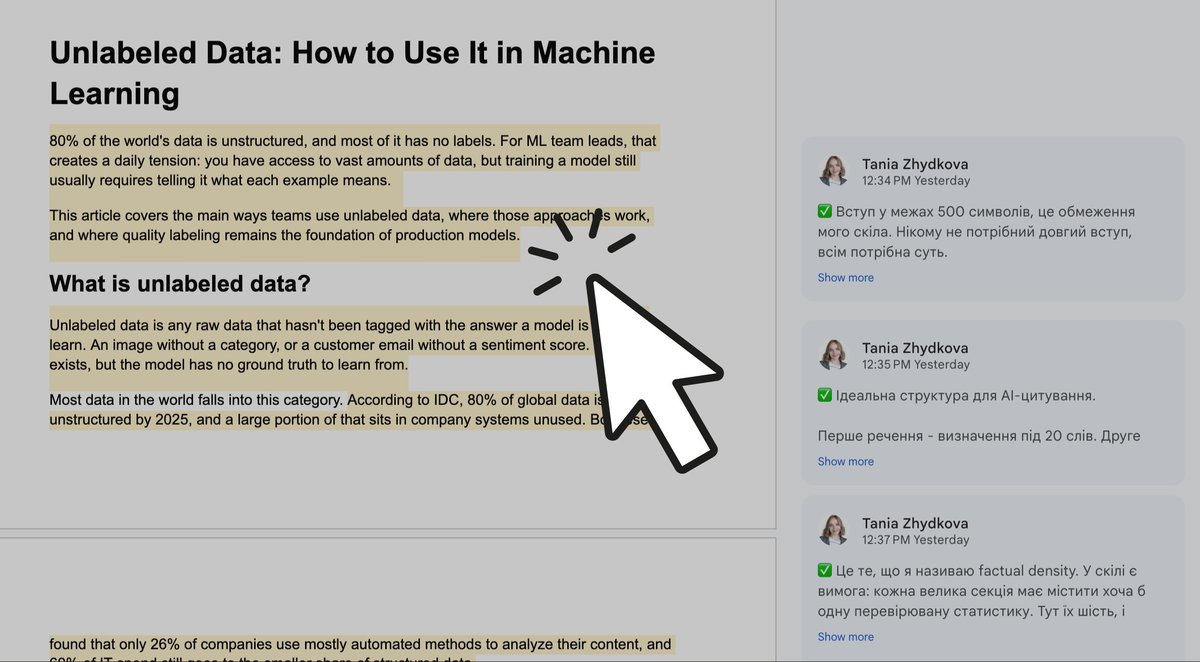Image resolution: width=1200 pixels, height=662 pixels.
Task: Click paragraph starting 'Unlabeled data is any raw data'
Action: pos(320,345)
